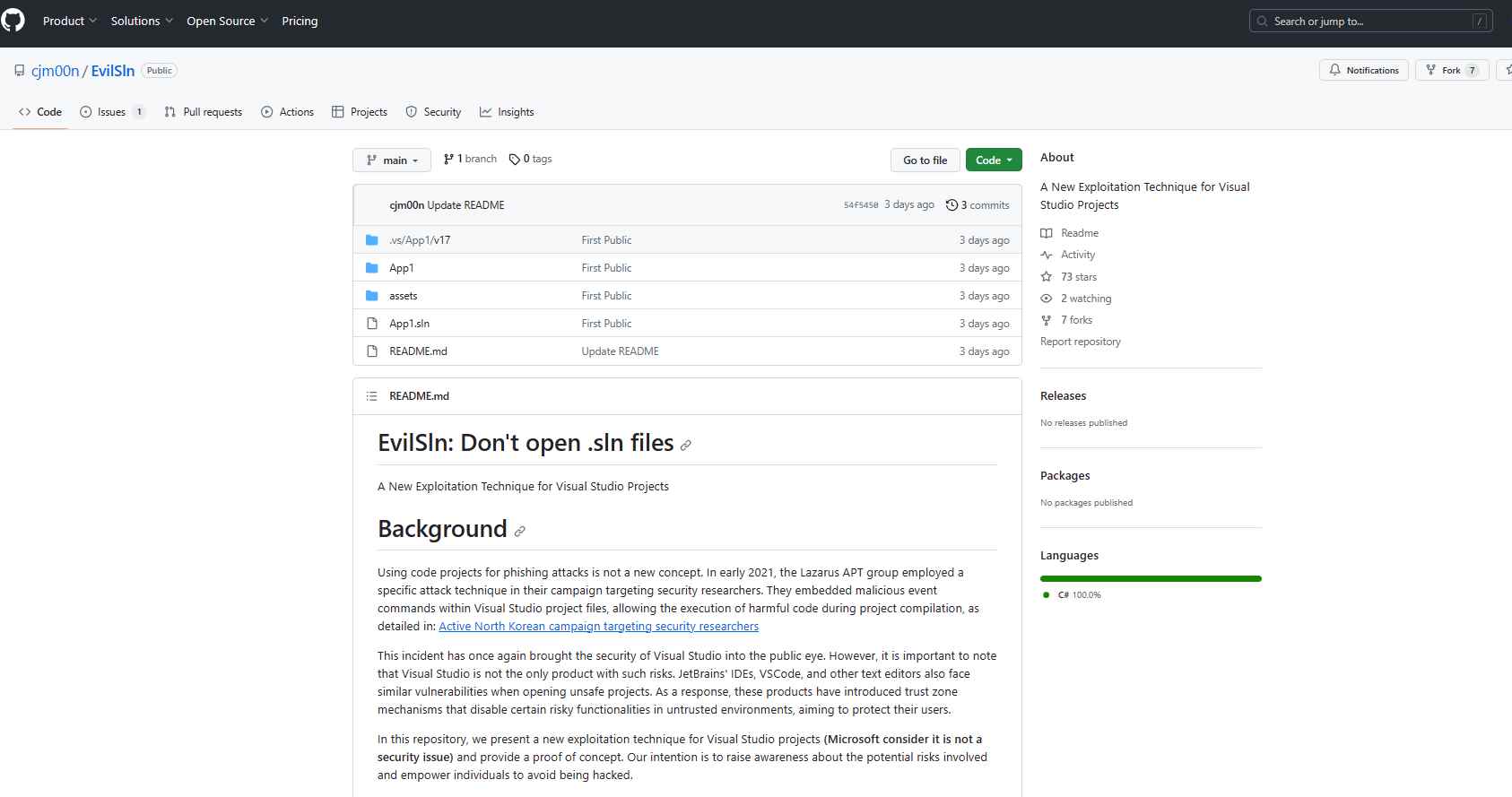Open the Product menu
1512x797 pixels.
70,21
